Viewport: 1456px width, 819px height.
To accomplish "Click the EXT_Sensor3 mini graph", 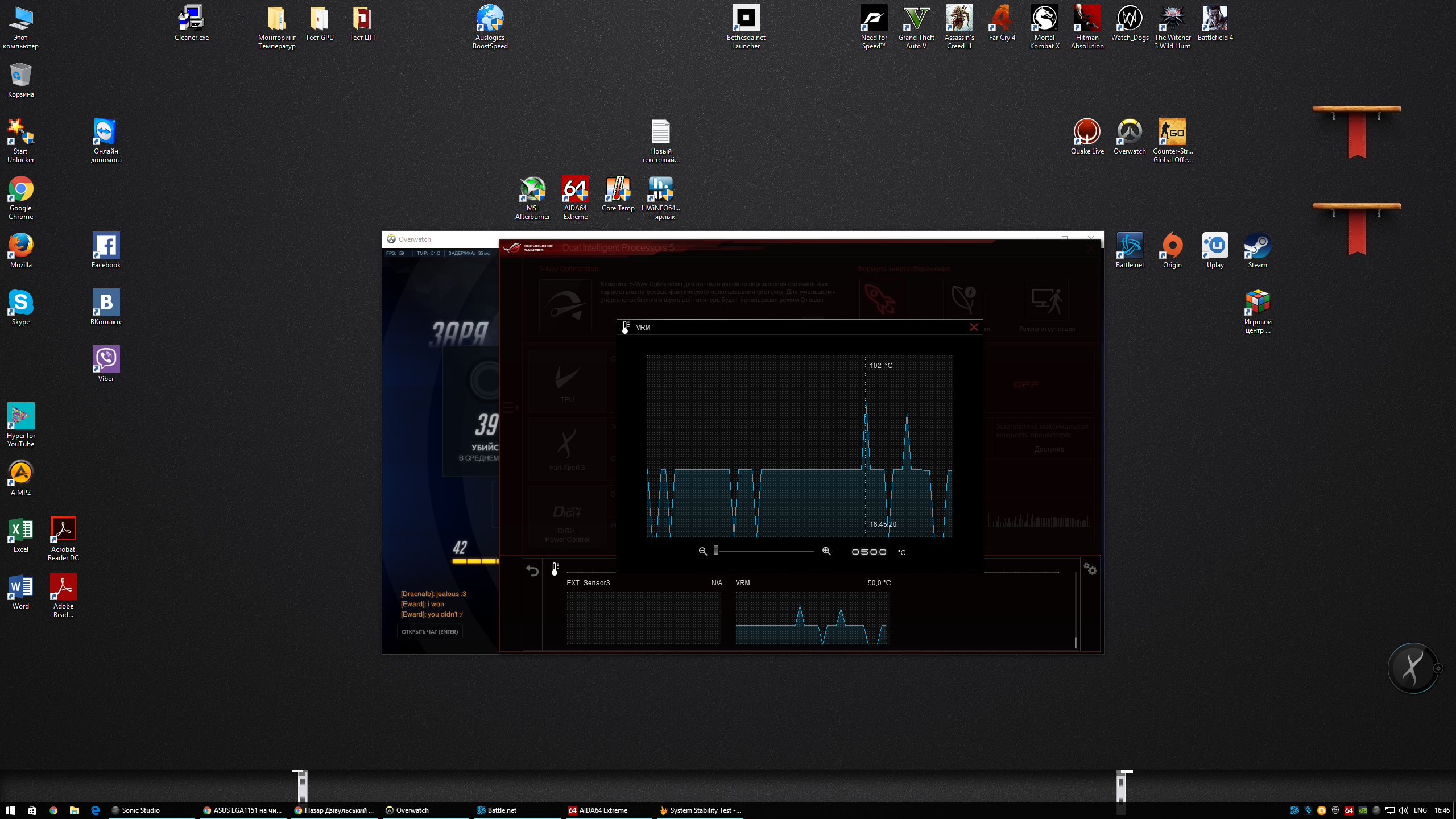I will tap(643, 618).
